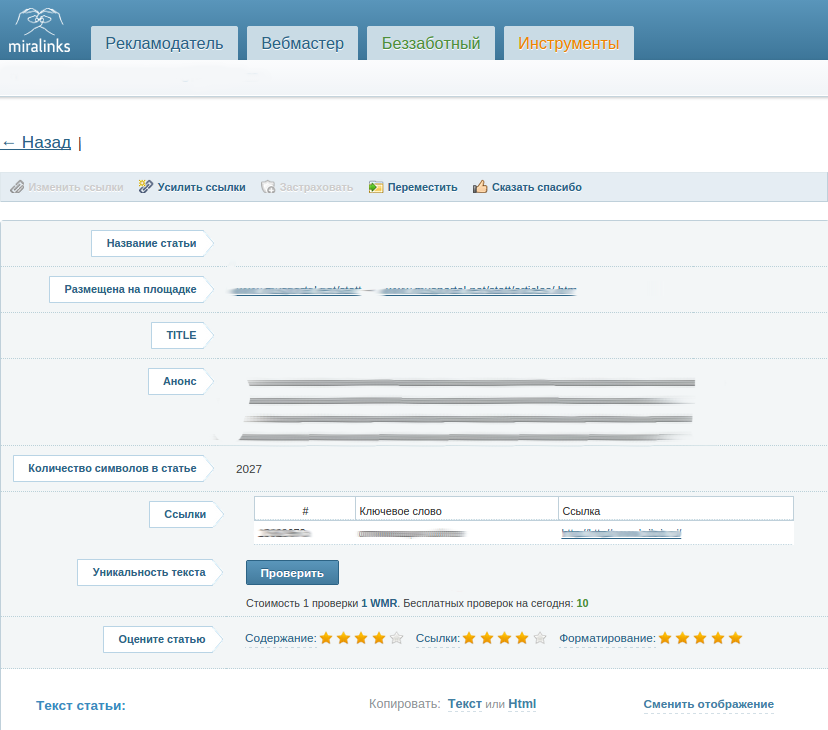This screenshot has width=828, height=730.
Task: Click the Ссылка column header
Action: 676,510
